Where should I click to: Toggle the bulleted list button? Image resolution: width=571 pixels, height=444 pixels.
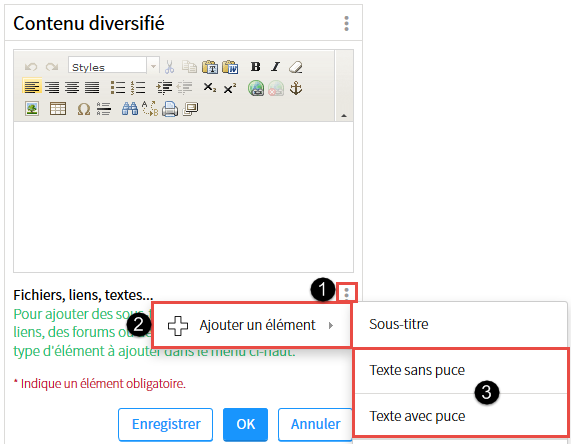pos(118,88)
